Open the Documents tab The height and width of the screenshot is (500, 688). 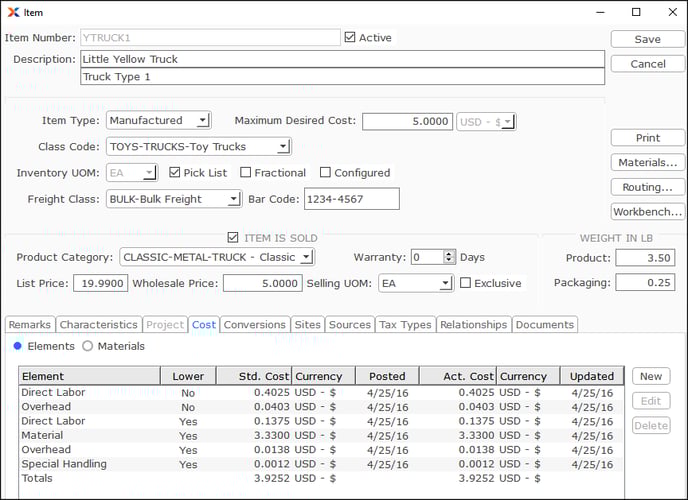(x=545, y=325)
